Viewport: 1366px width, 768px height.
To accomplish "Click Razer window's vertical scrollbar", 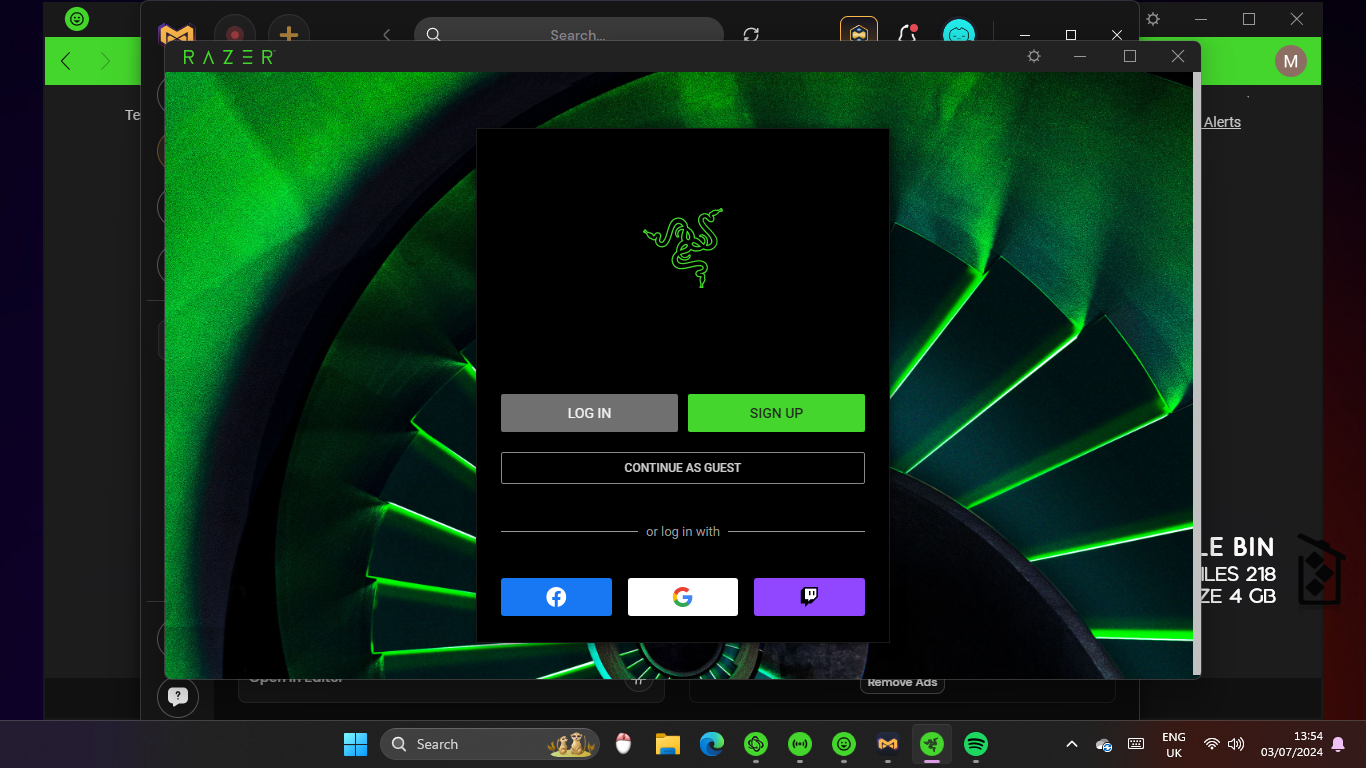I will click(1197, 372).
